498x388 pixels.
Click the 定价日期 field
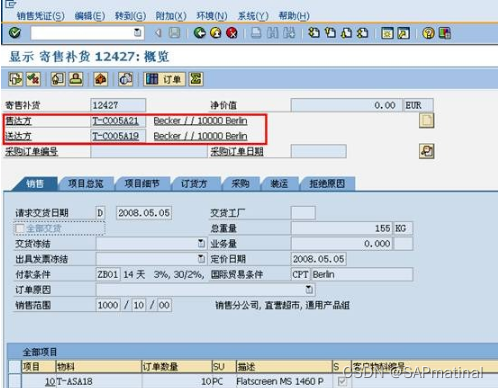pos(319,259)
